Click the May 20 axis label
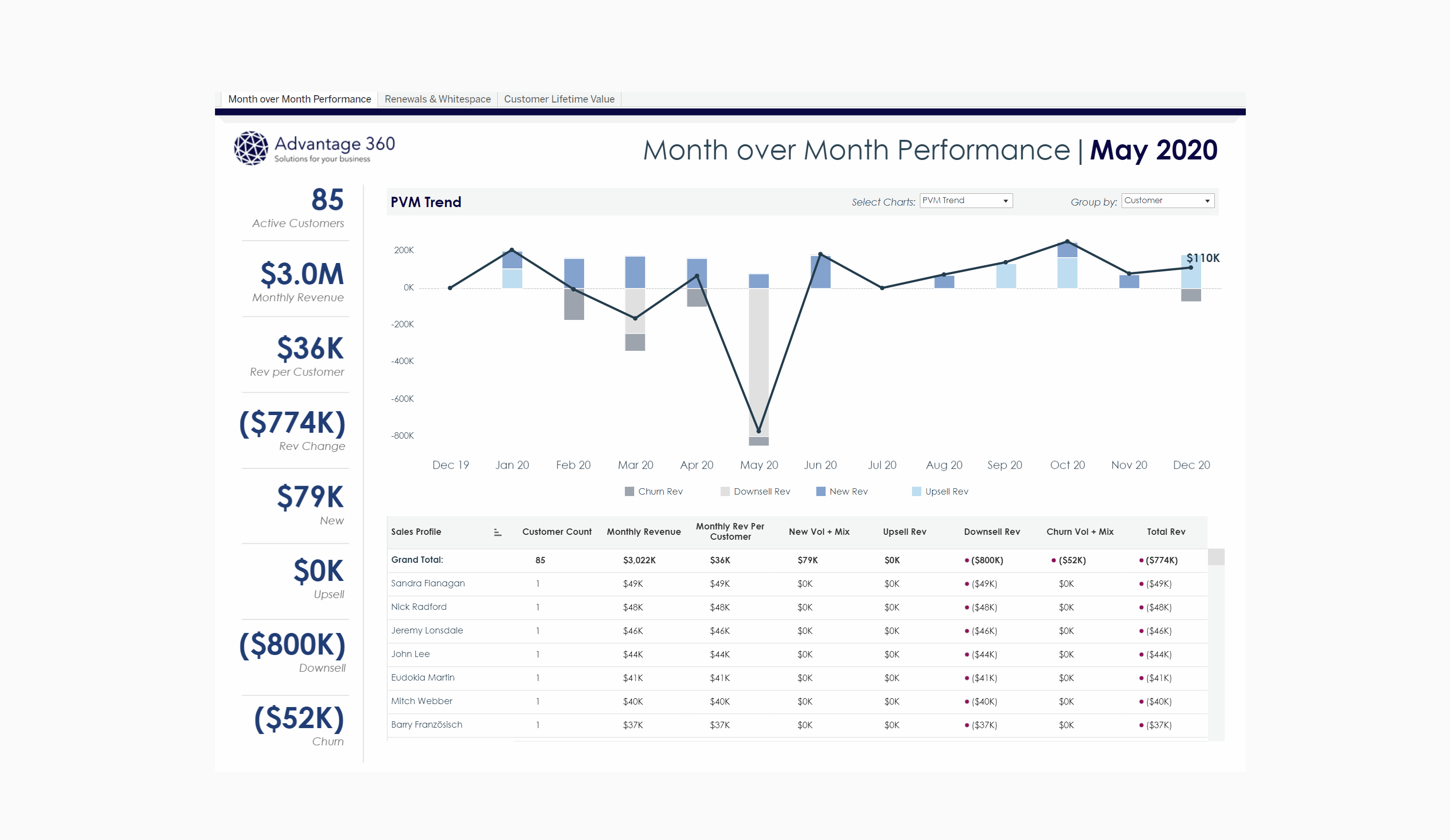 point(758,465)
